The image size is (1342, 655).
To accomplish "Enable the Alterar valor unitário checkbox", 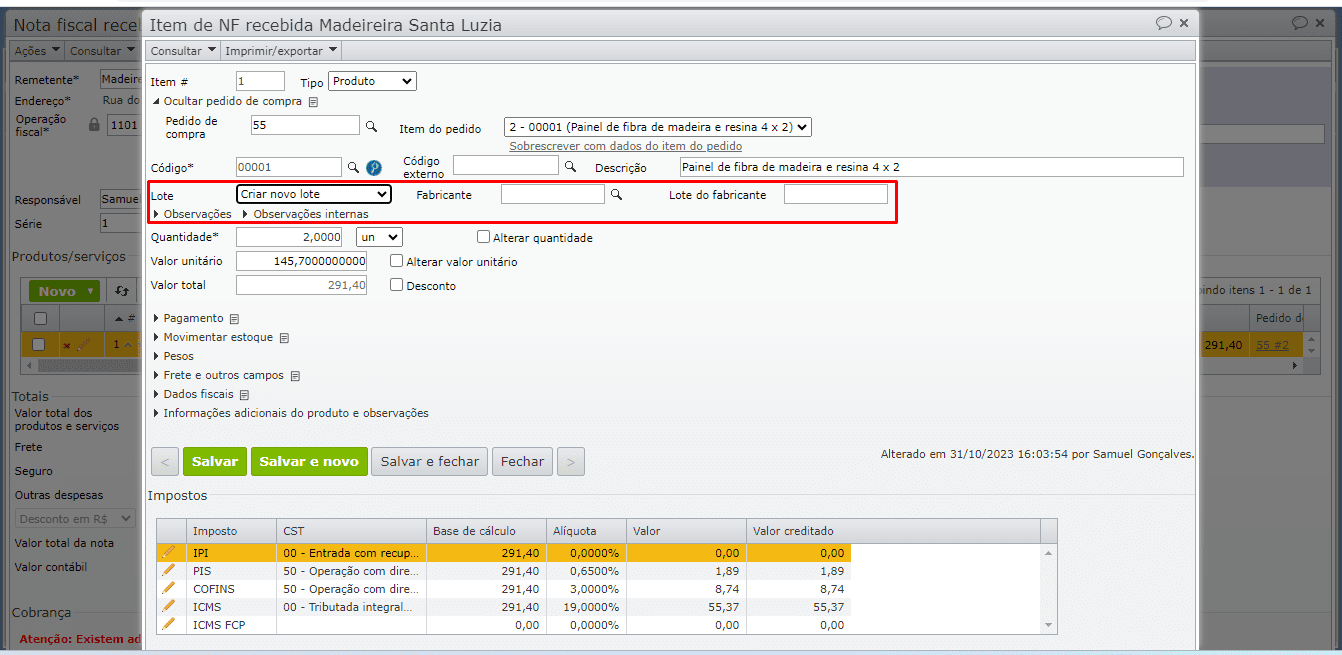I will coord(397,261).
